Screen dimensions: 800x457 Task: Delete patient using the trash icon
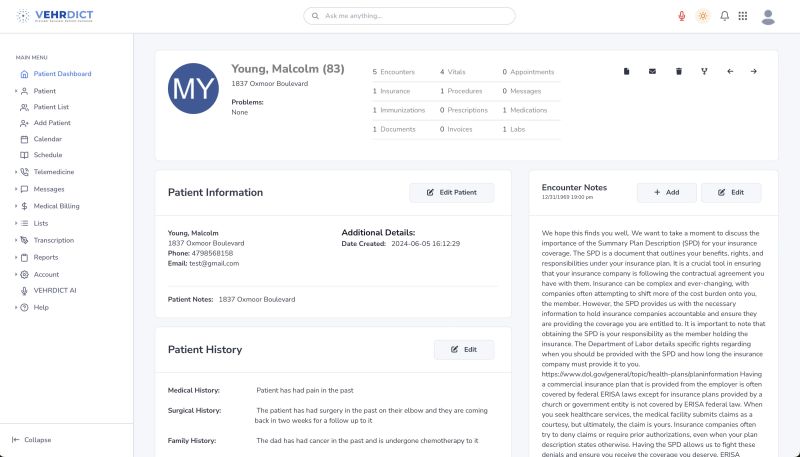coord(678,71)
